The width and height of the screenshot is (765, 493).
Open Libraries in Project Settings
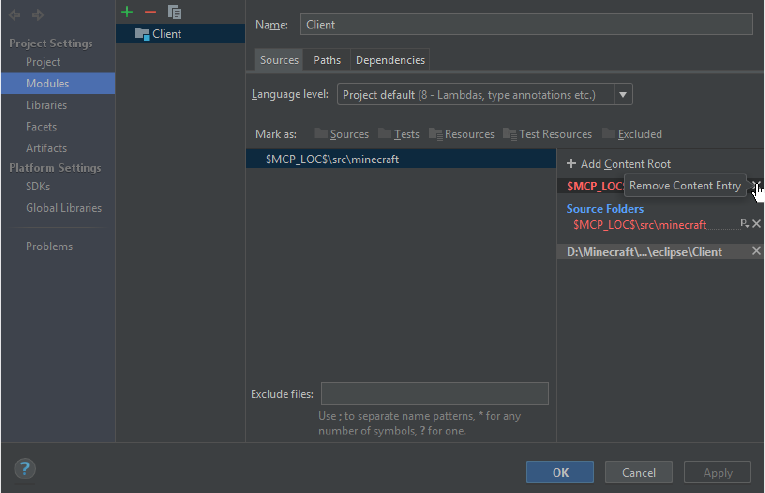(x=46, y=105)
